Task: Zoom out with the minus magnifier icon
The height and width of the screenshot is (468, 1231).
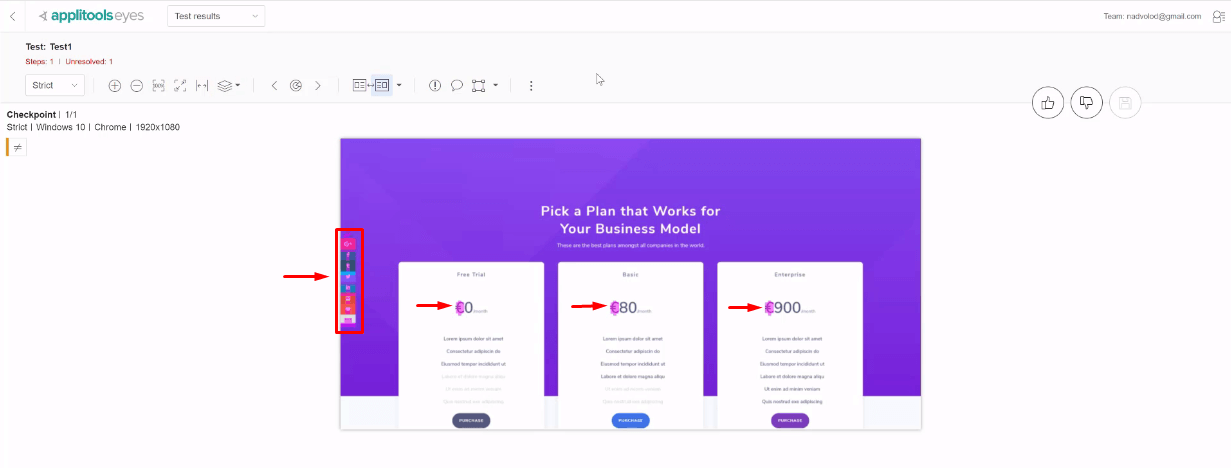Action: 137,86
